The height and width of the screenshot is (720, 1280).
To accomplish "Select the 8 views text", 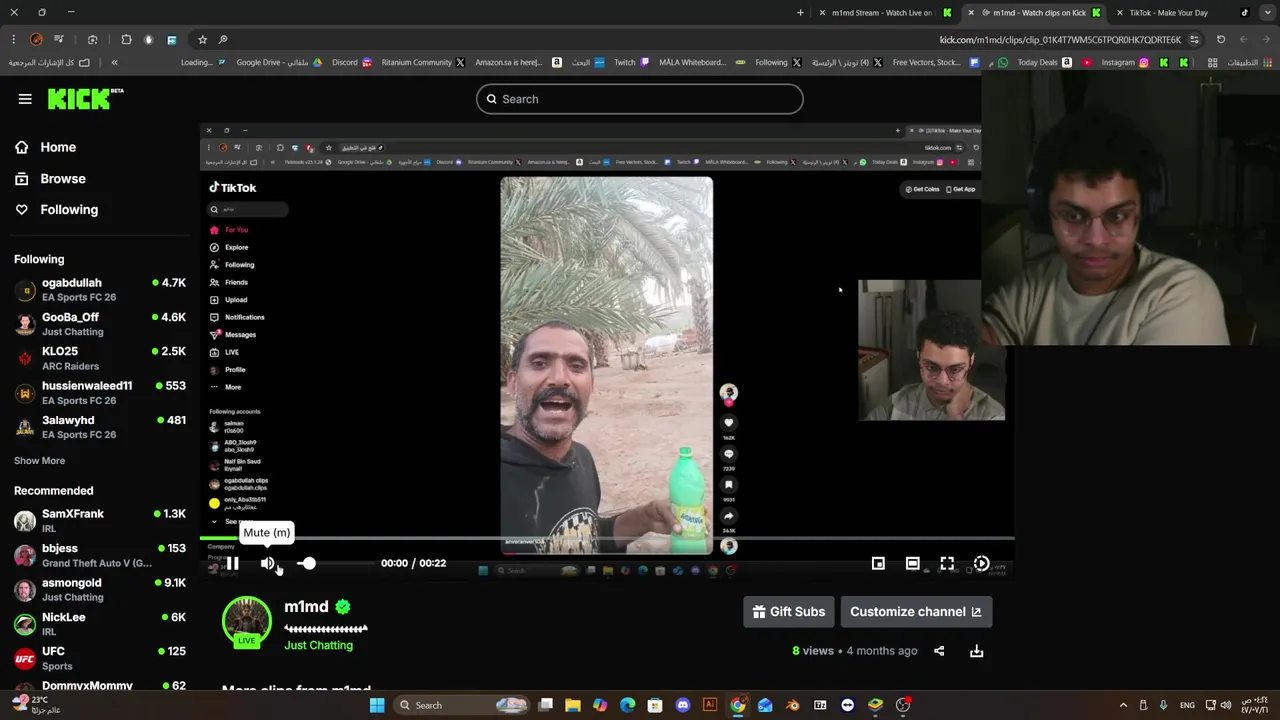I will 813,651.
